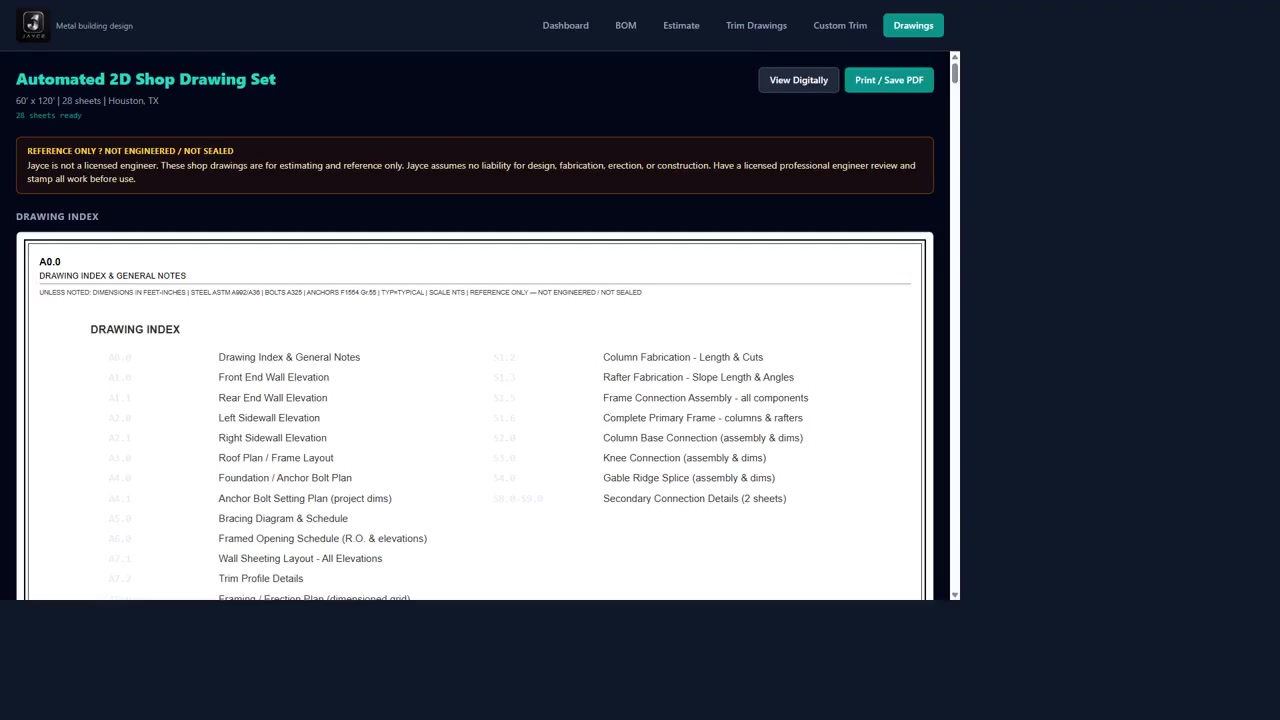Viewport: 1280px width, 720px height.
Task: Click 'Gable Ridge Splice' entry
Action: pos(689,478)
